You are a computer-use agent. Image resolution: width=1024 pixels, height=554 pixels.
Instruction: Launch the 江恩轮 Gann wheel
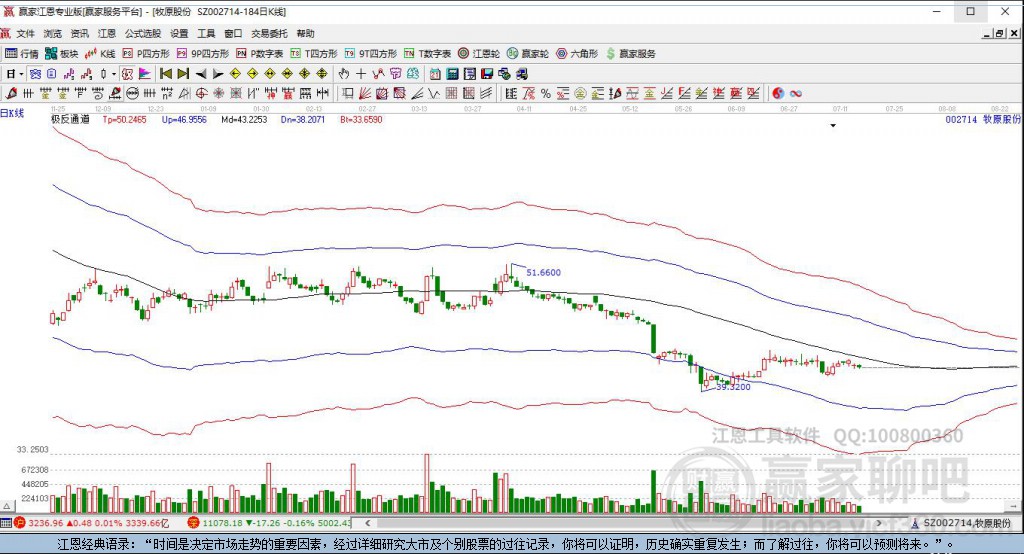pos(479,54)
